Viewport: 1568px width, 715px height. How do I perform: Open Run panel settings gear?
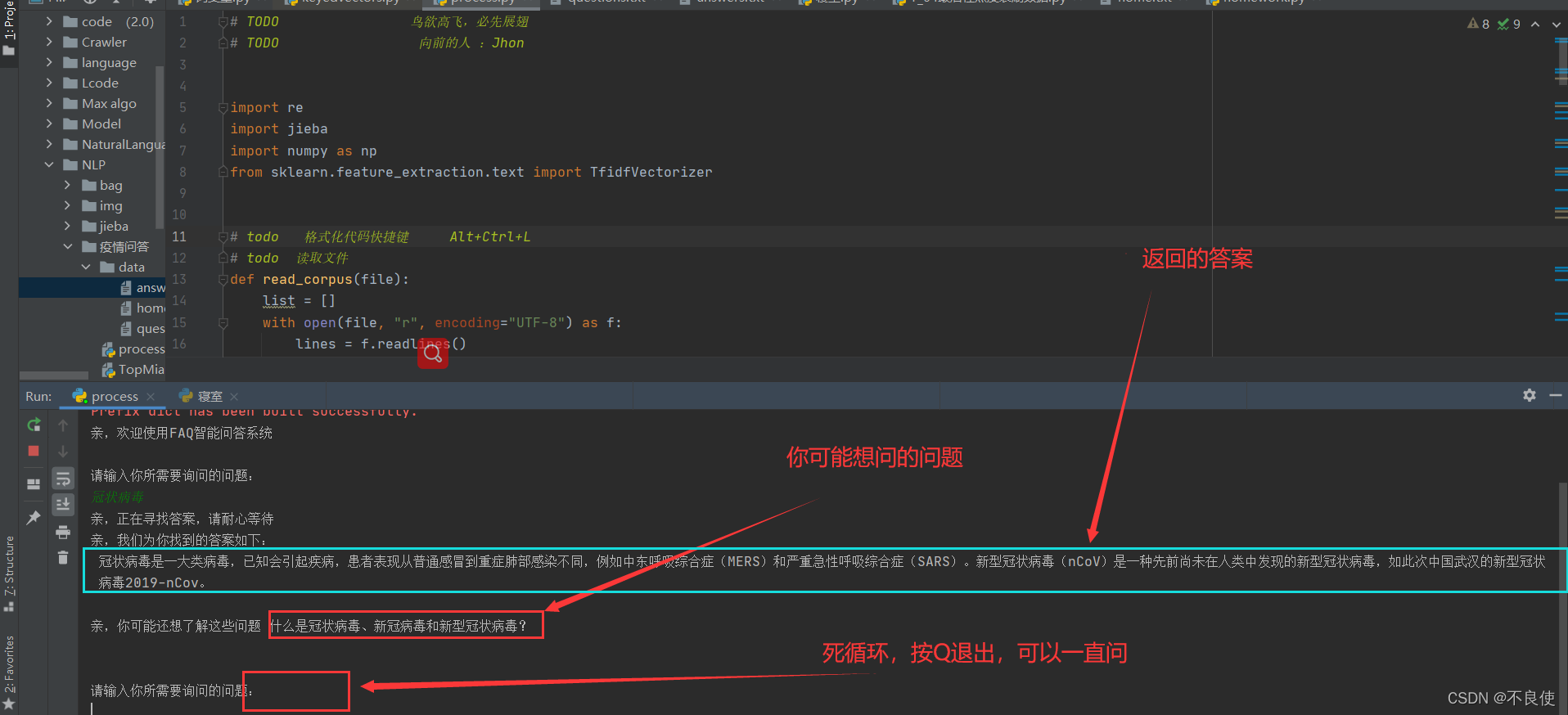pyautogui.click(x=1530, y=395)
